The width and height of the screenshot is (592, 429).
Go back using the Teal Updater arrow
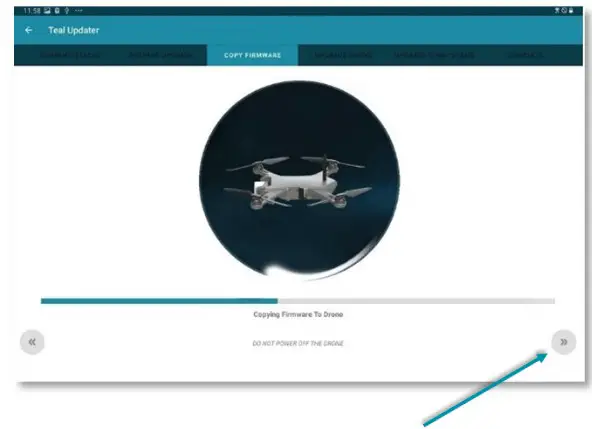click(x=29, y=30)
